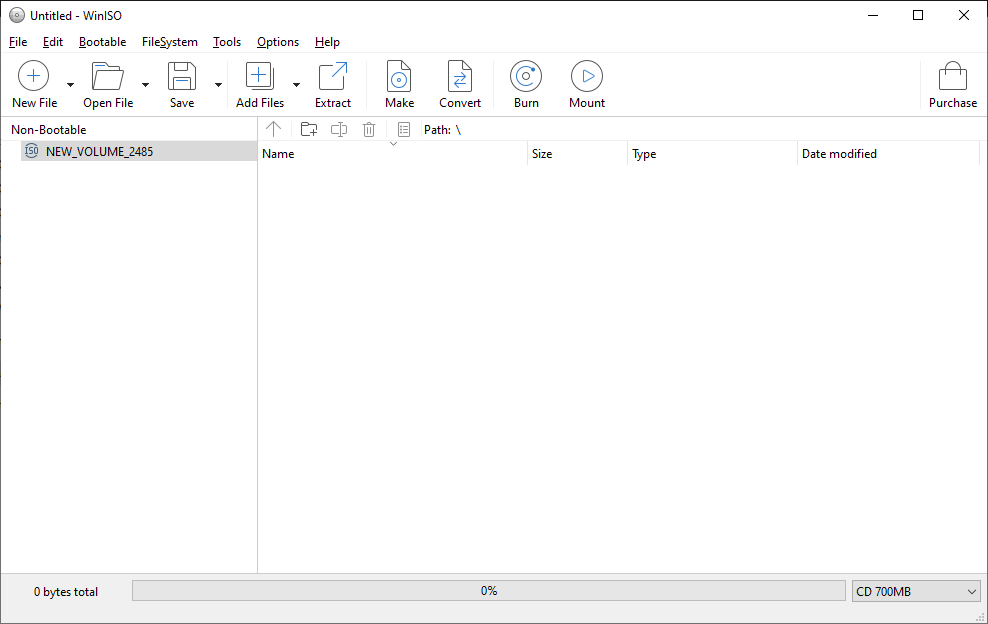Sort by the Size column header

(x=578, y=154)
